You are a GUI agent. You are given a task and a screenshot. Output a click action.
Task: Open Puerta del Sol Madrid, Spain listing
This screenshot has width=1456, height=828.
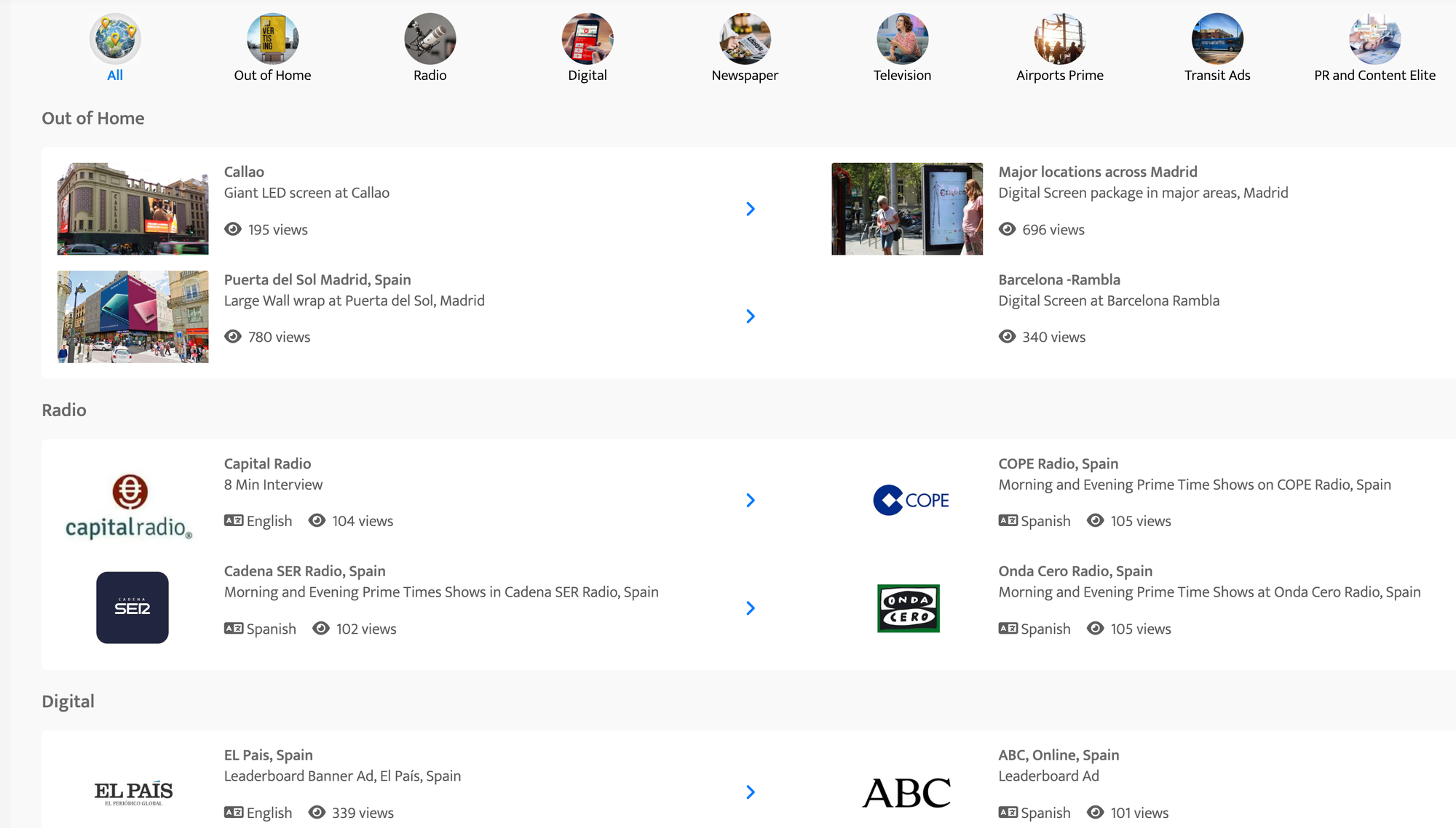317,279
